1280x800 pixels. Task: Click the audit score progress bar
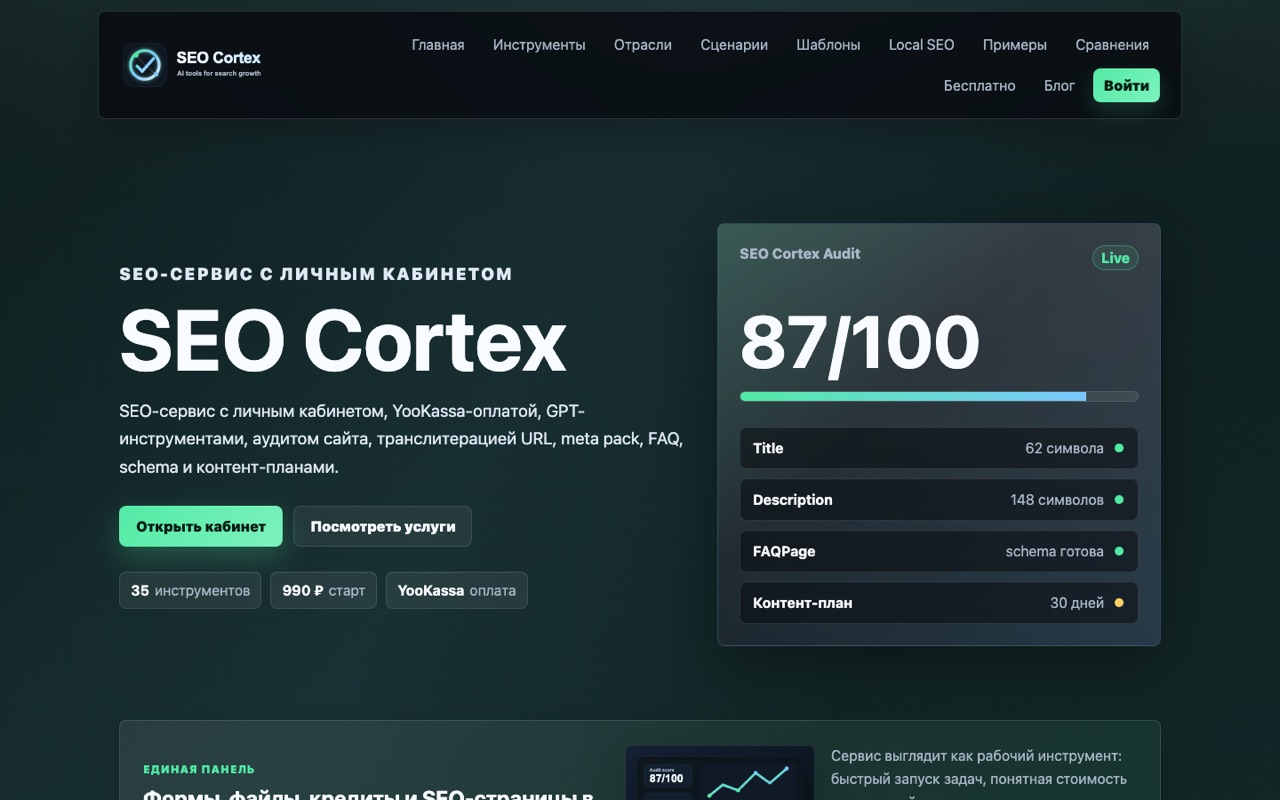point(939,397)
